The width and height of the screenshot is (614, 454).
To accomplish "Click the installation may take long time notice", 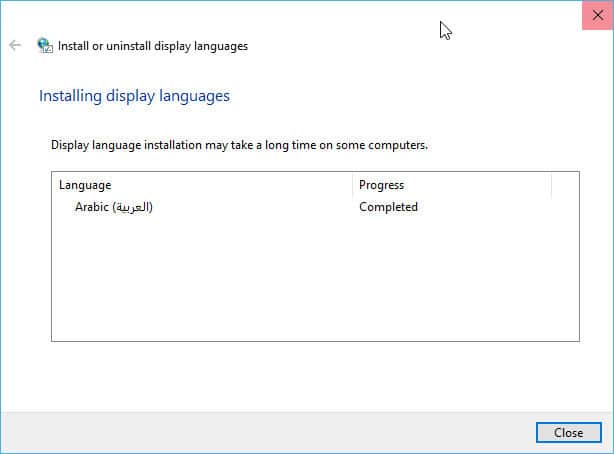I will 239,145.
